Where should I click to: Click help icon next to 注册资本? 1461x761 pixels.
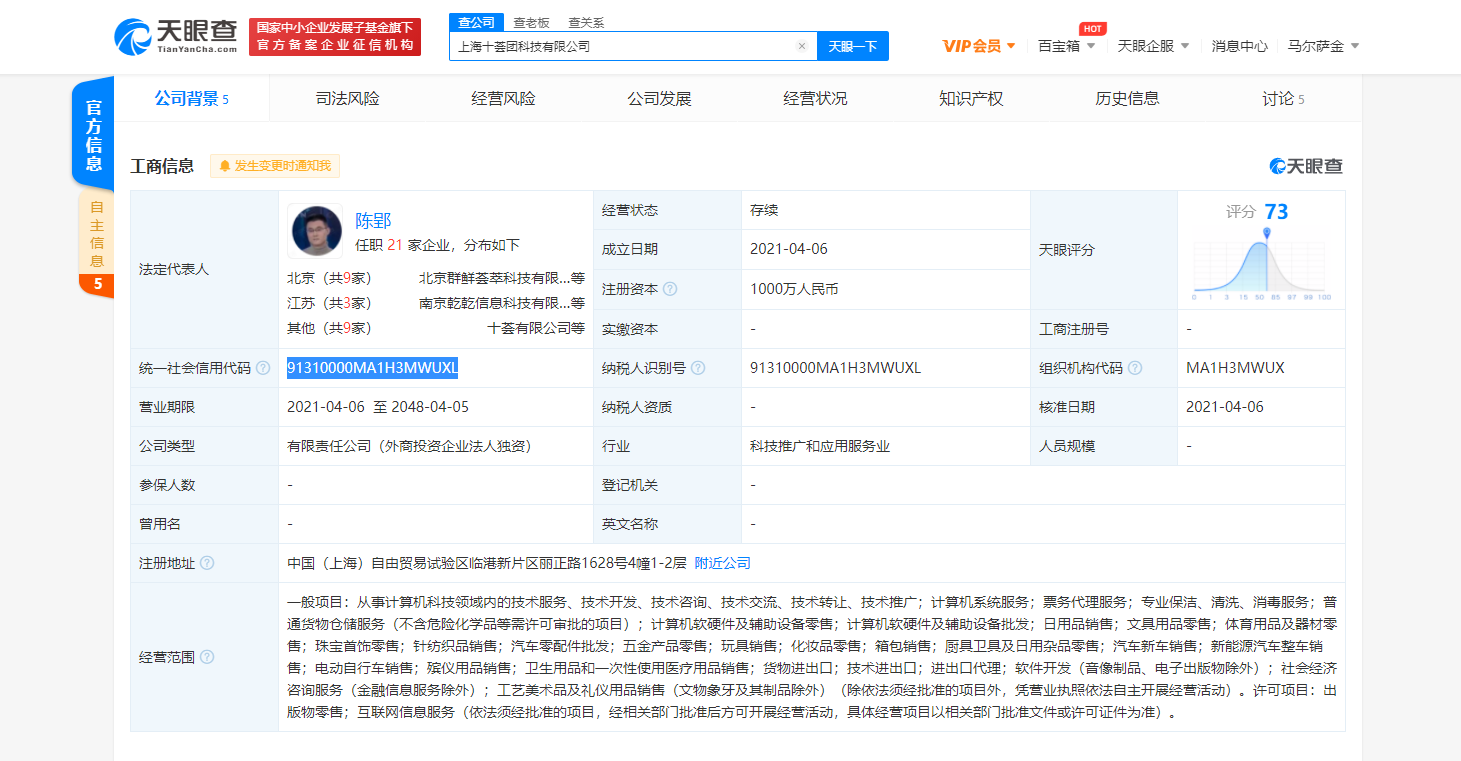tap(670, 289)
